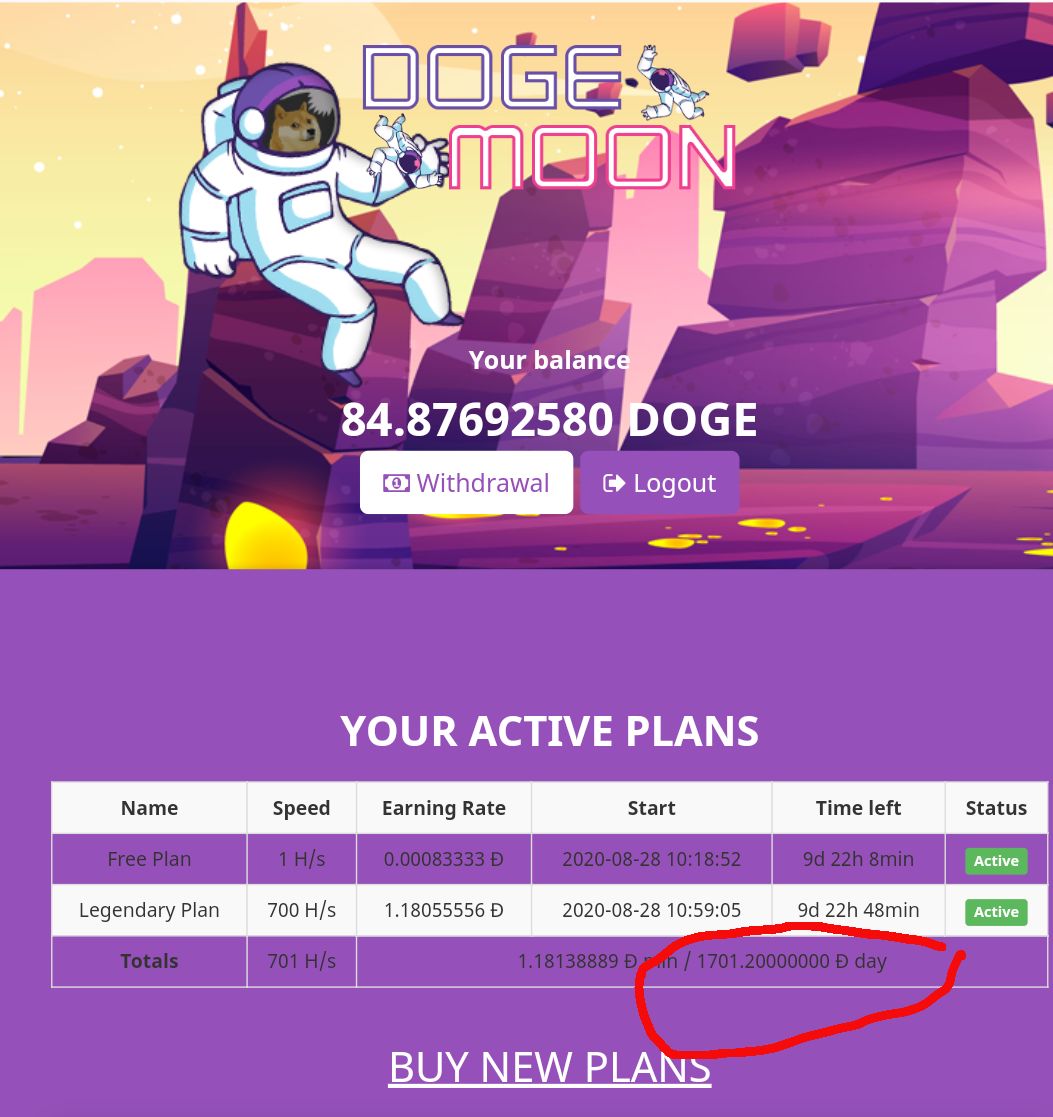
Task: Click the small floating astronaut next to DOGE
Action: click(670, 84)
